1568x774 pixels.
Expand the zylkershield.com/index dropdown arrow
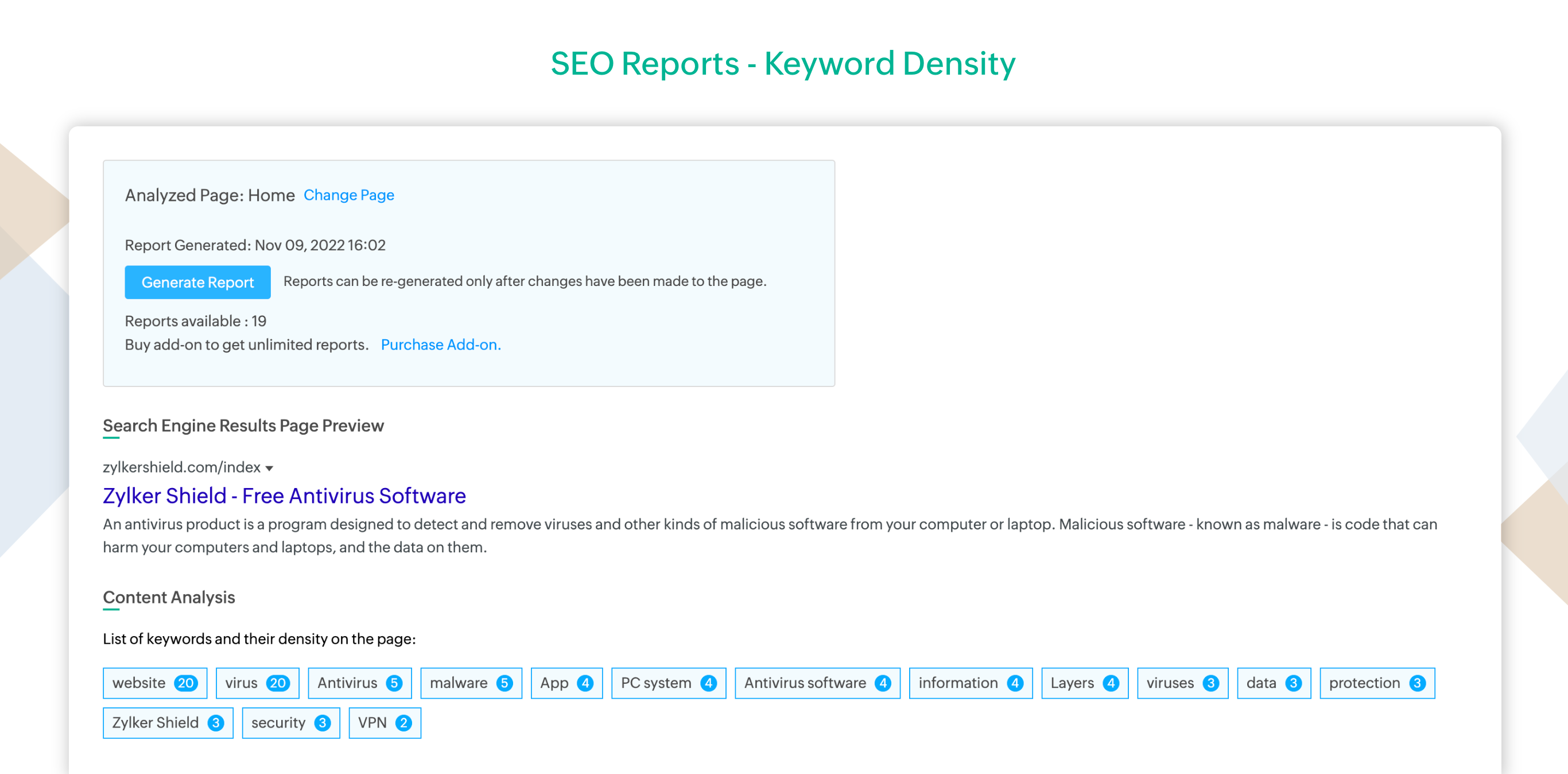point(269,468)
